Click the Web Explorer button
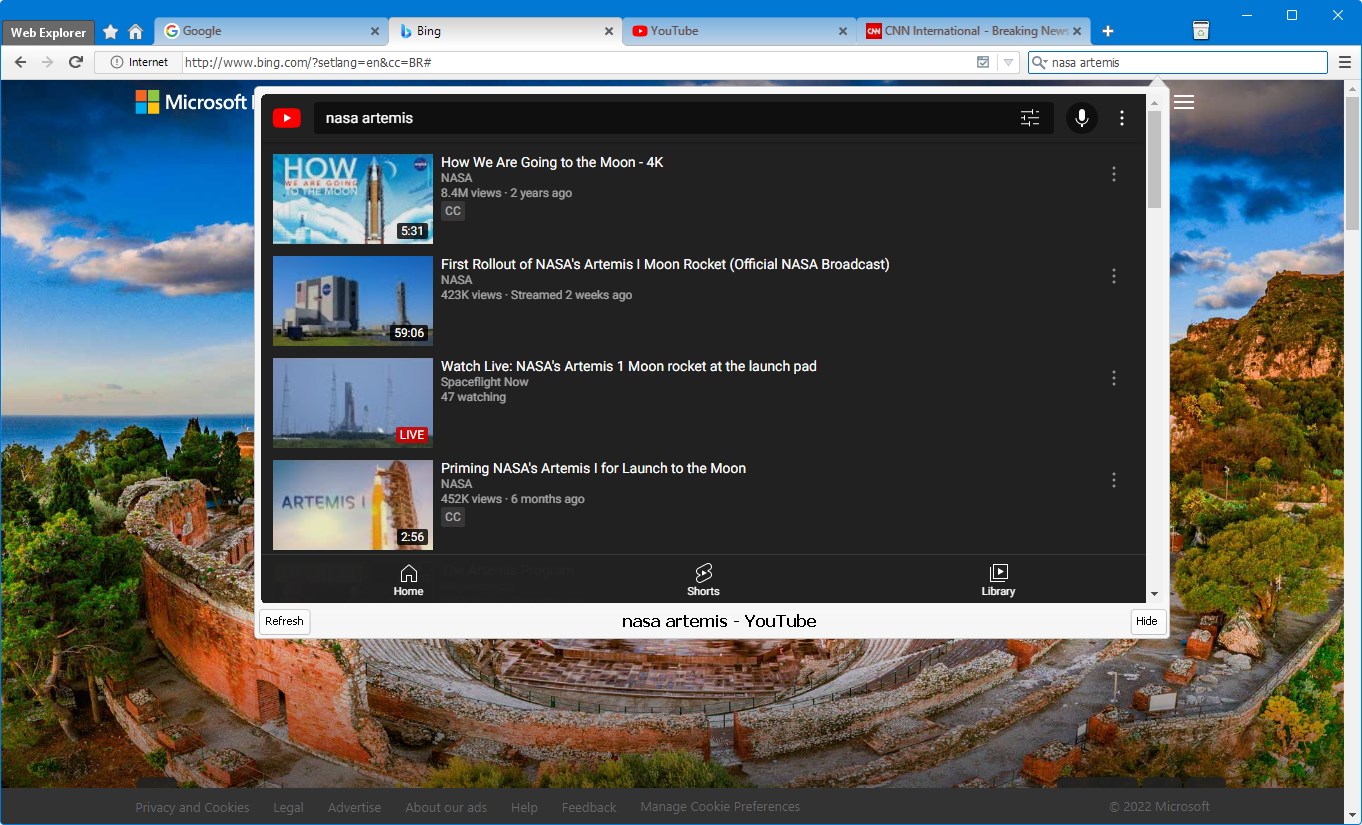 click(x=49, y=33)
